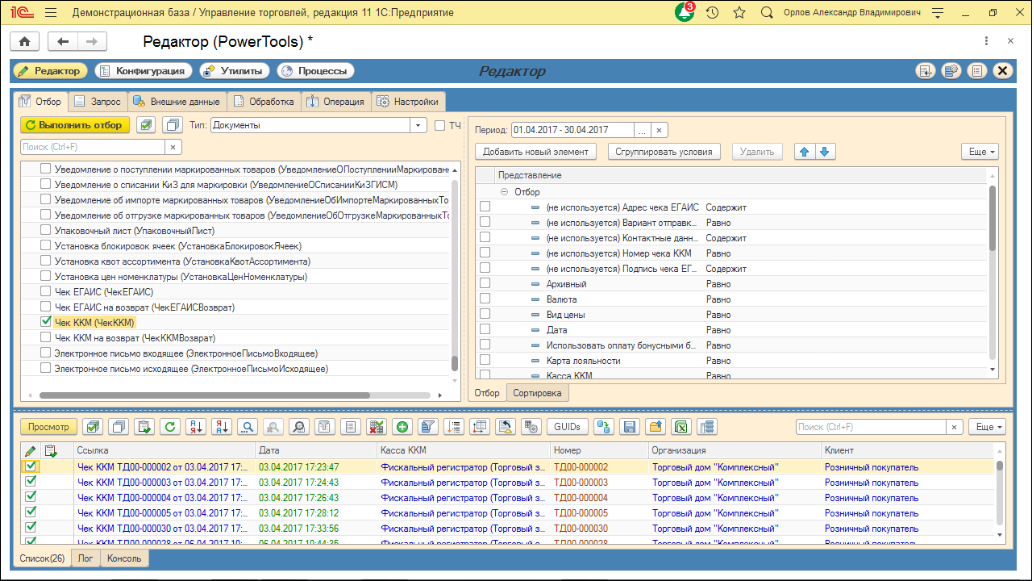Screen dimensions: 1034x581
Task: Click the green refresh icon in results toolbar
Action: coord(170,427)
